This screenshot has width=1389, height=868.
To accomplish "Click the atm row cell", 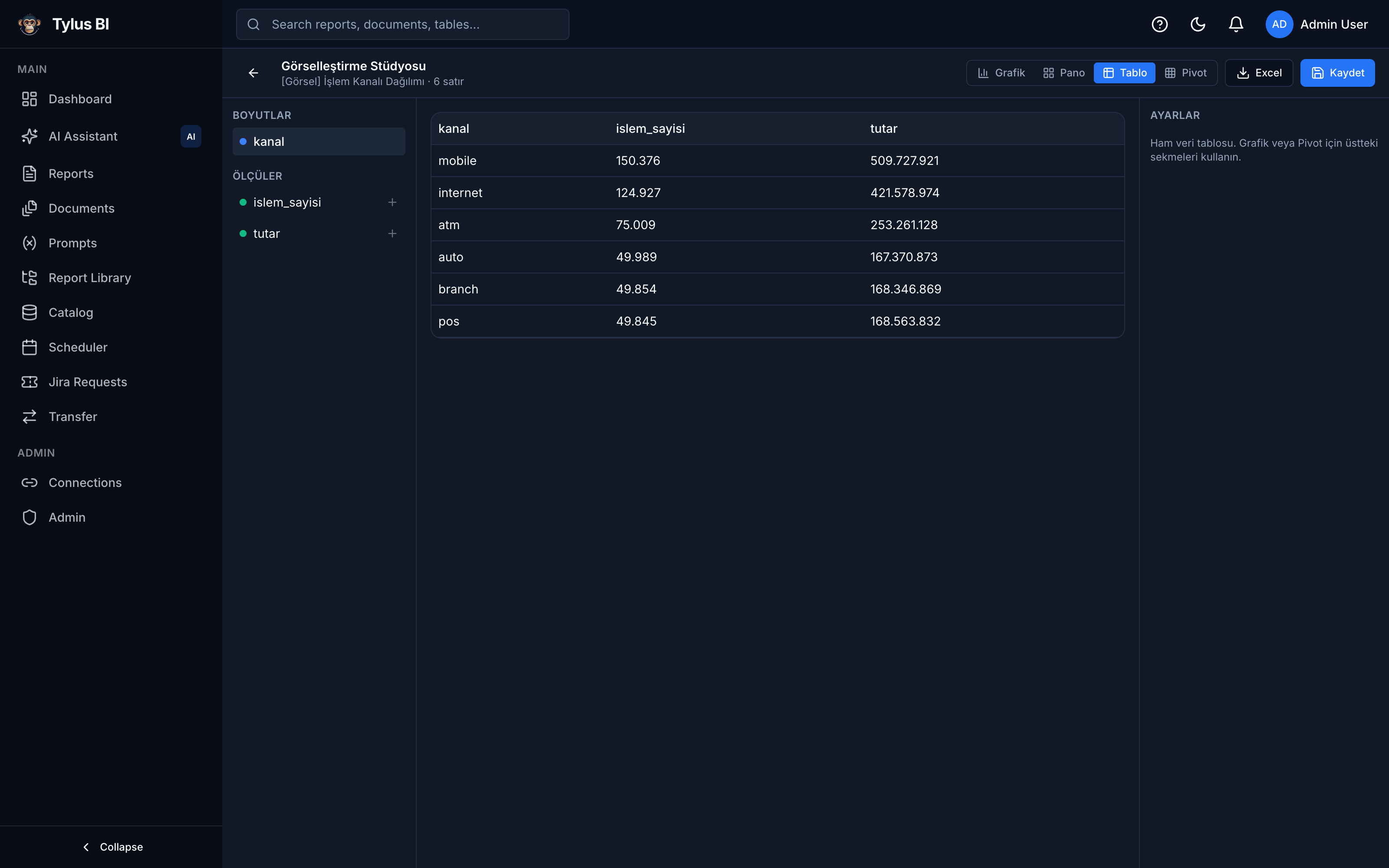I will (449, 225).
